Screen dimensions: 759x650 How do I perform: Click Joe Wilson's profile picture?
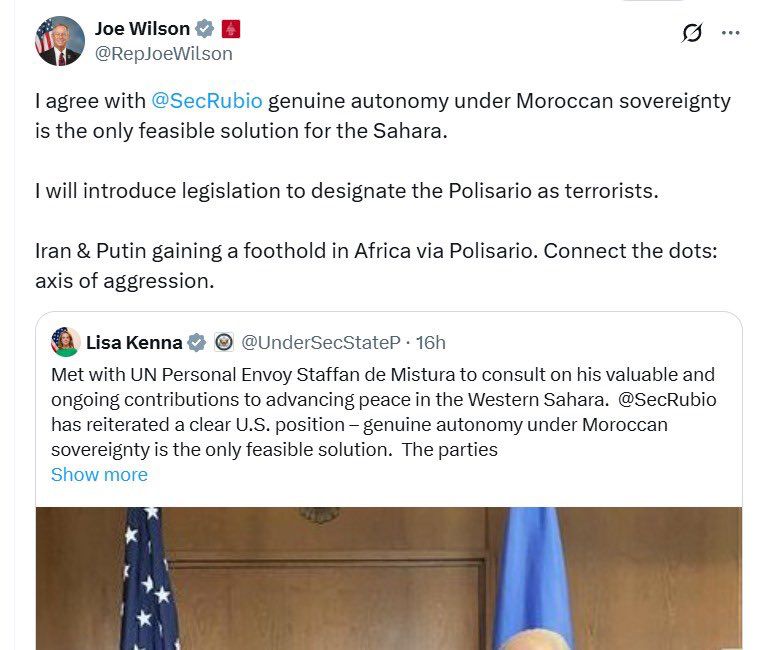click(x=59, y=41)
